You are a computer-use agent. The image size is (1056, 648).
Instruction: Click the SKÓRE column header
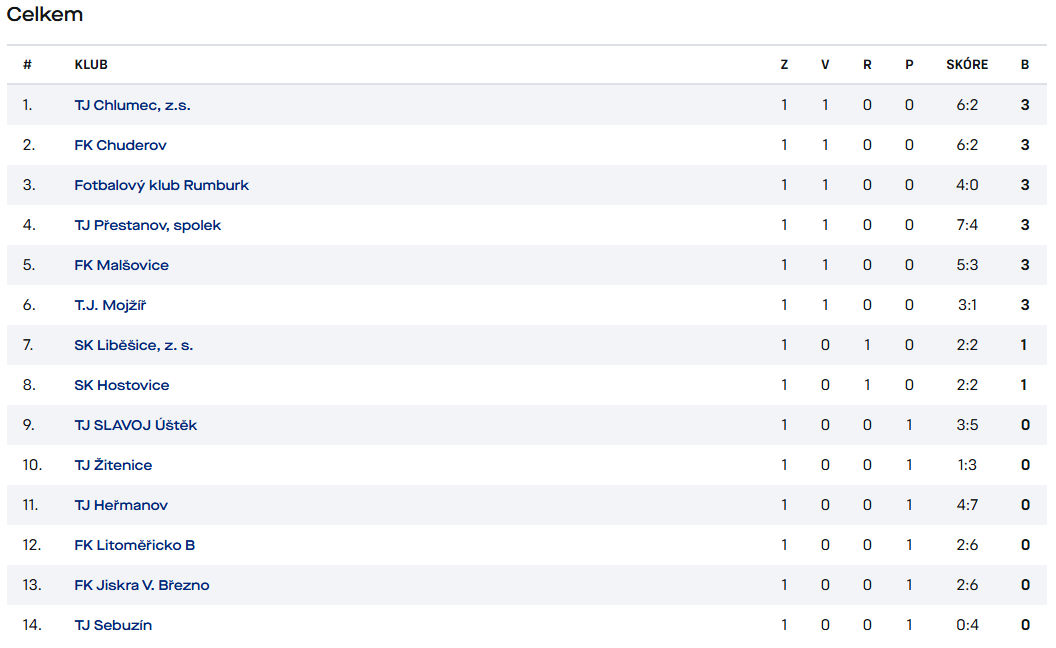967,65
